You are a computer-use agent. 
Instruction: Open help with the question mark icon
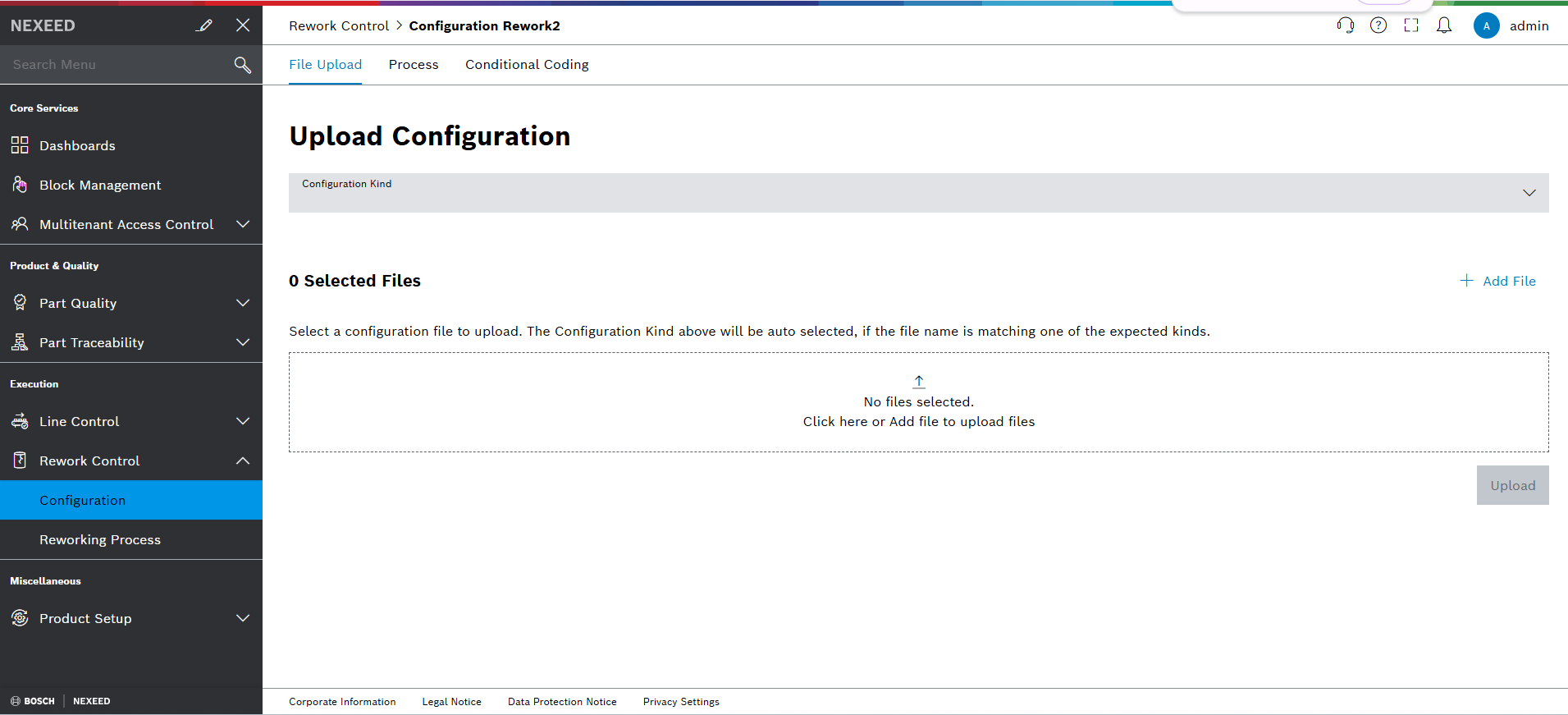tap(1378, 25)
